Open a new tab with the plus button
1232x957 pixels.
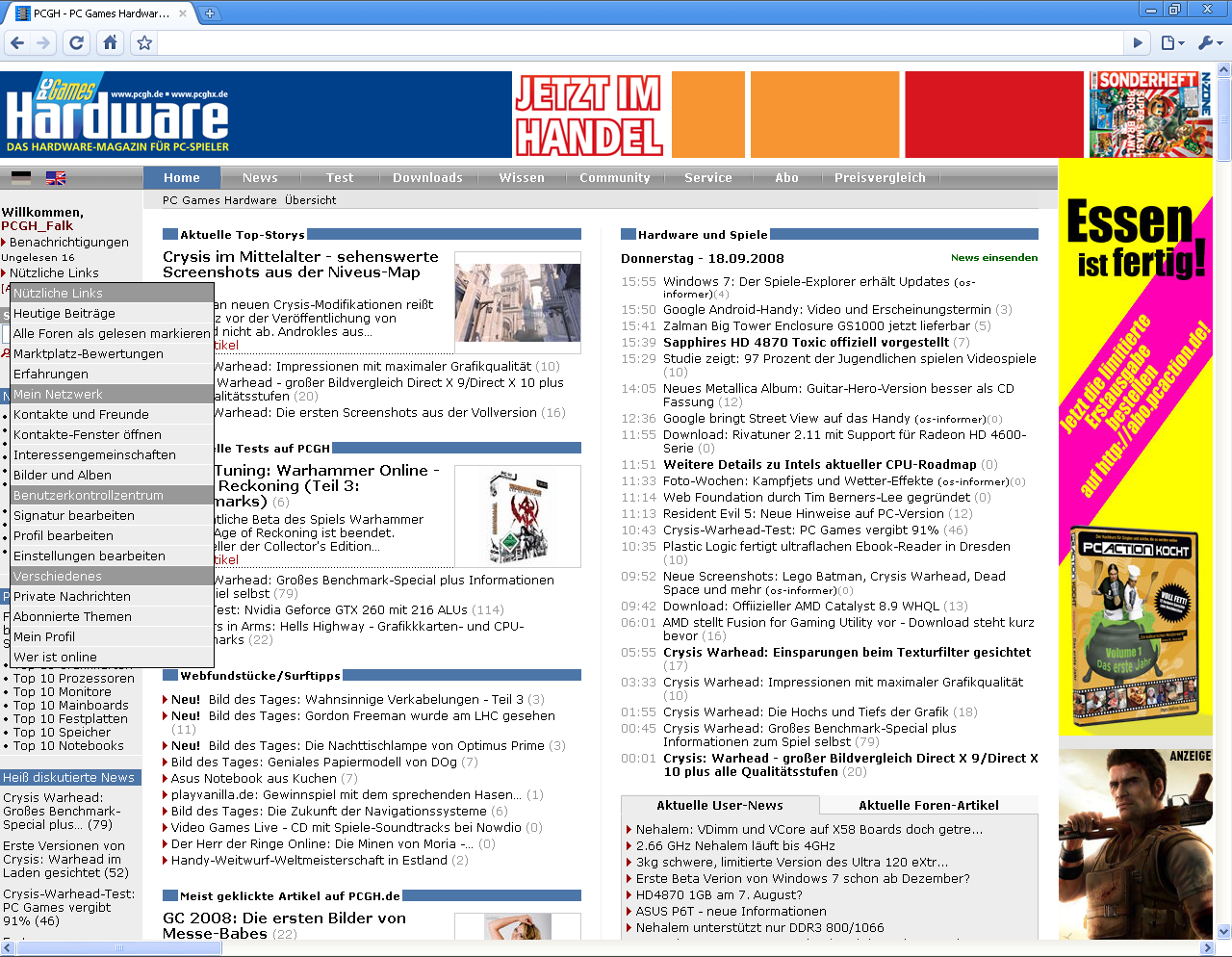(210, 13)
